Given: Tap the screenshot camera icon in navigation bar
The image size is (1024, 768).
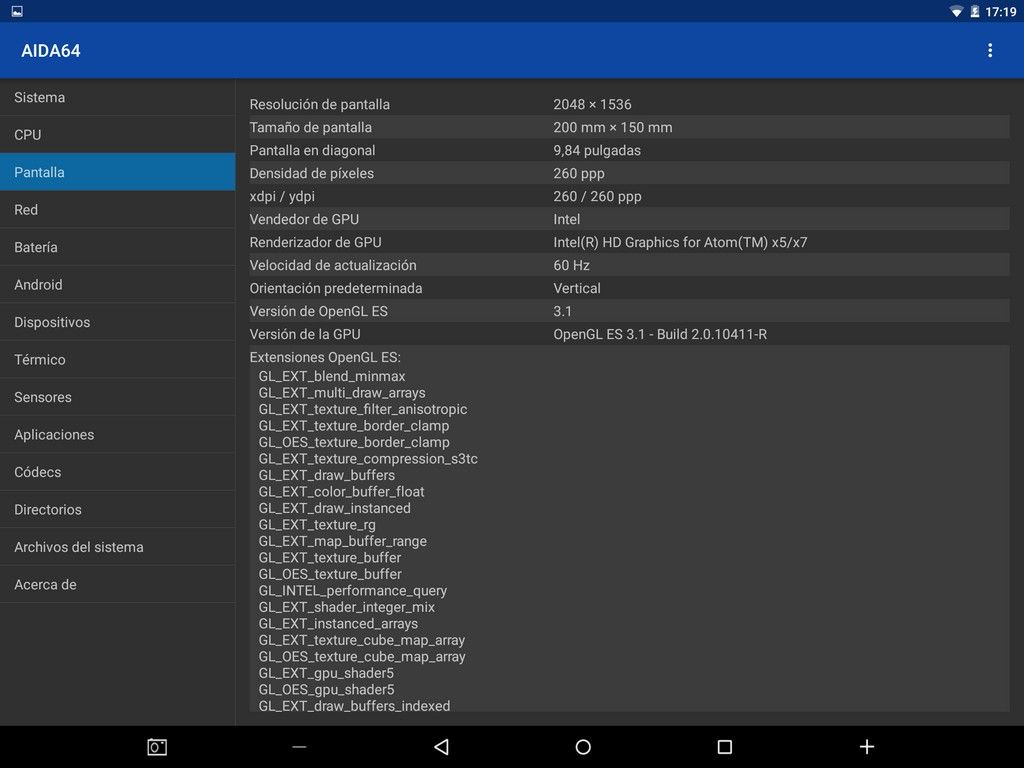Looking at the screenshot, I should click(157, 746).
